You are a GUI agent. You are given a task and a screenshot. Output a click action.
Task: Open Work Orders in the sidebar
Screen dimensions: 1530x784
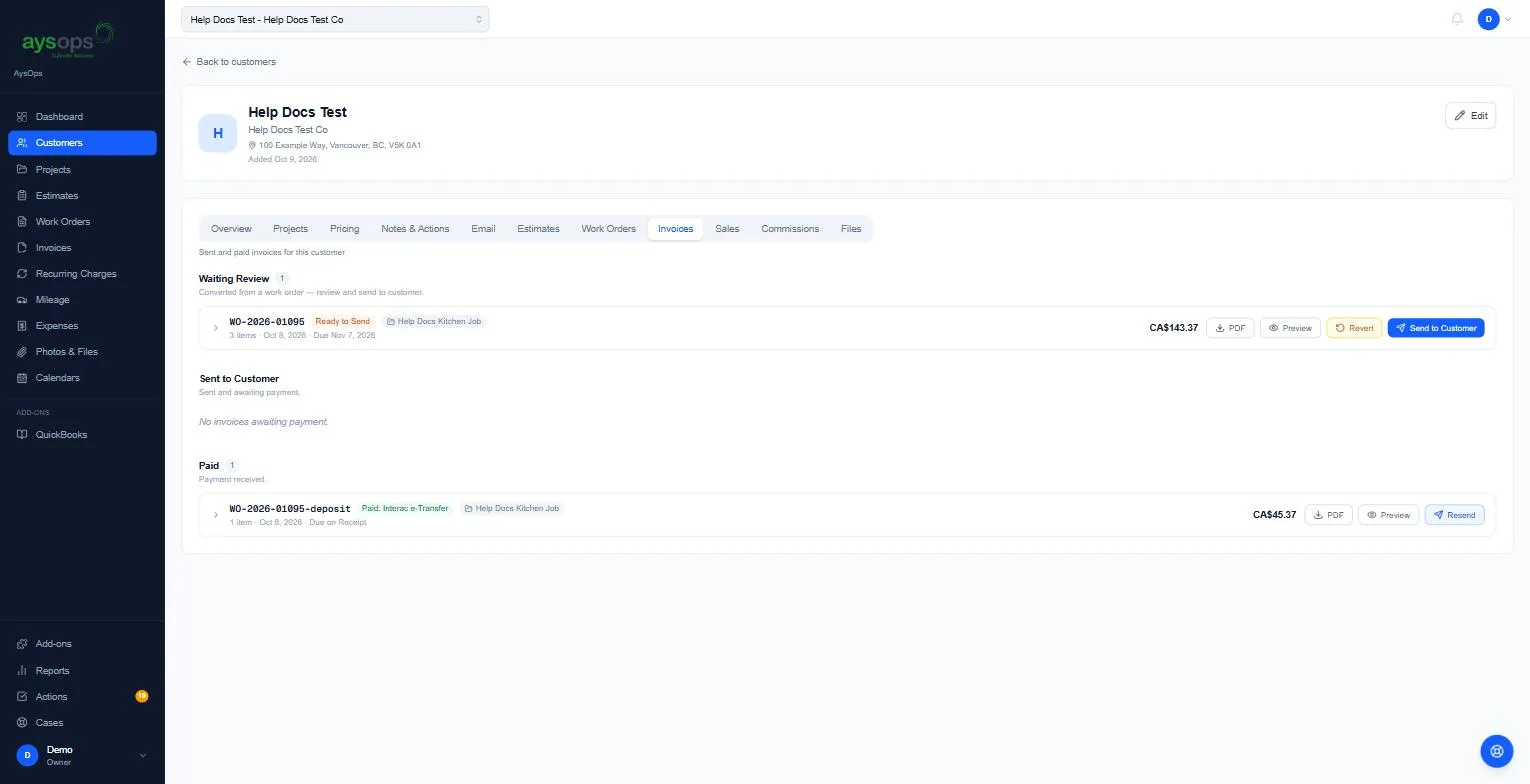82,222
